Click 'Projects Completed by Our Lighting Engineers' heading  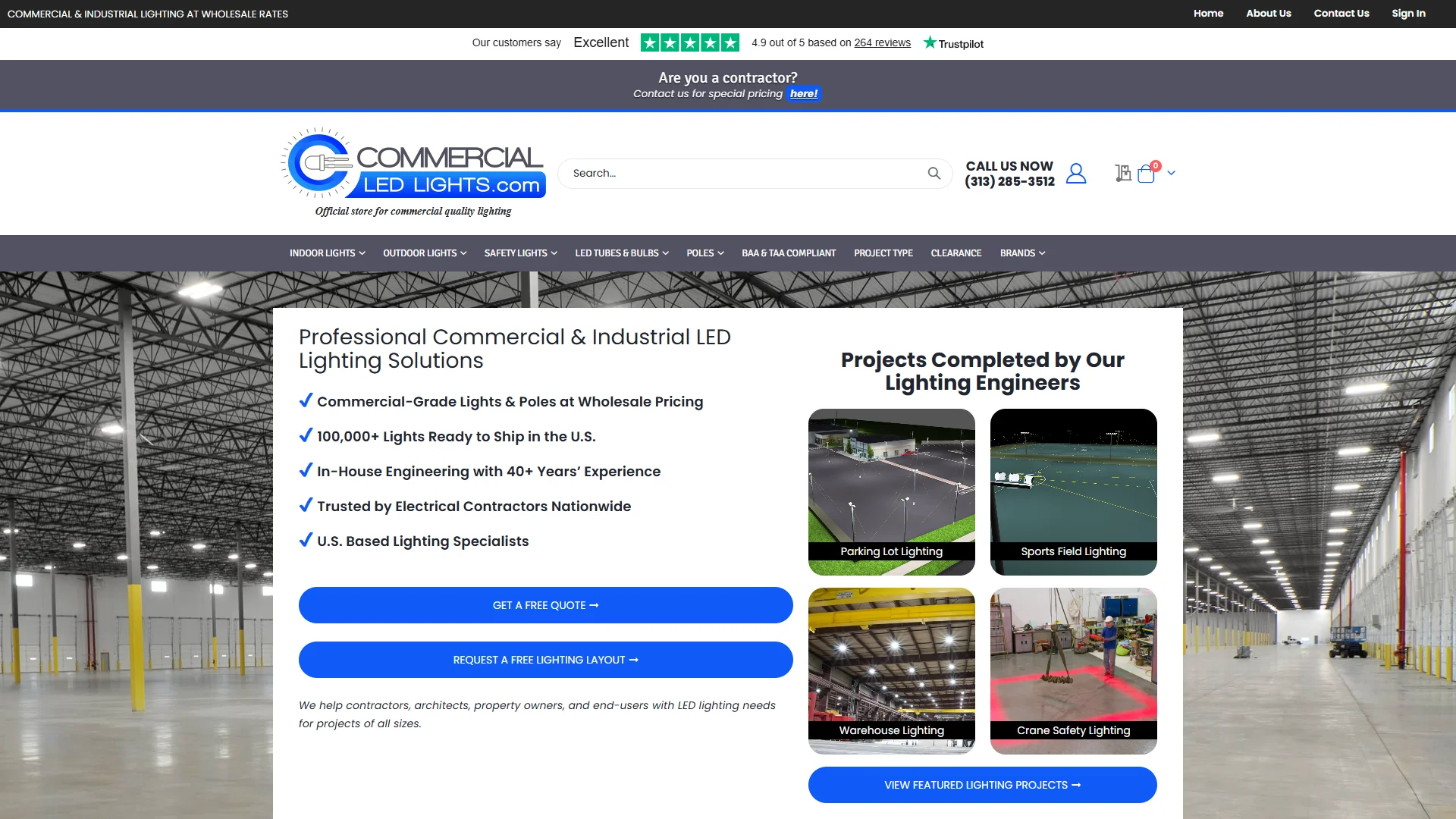click(x=982, y=371)
